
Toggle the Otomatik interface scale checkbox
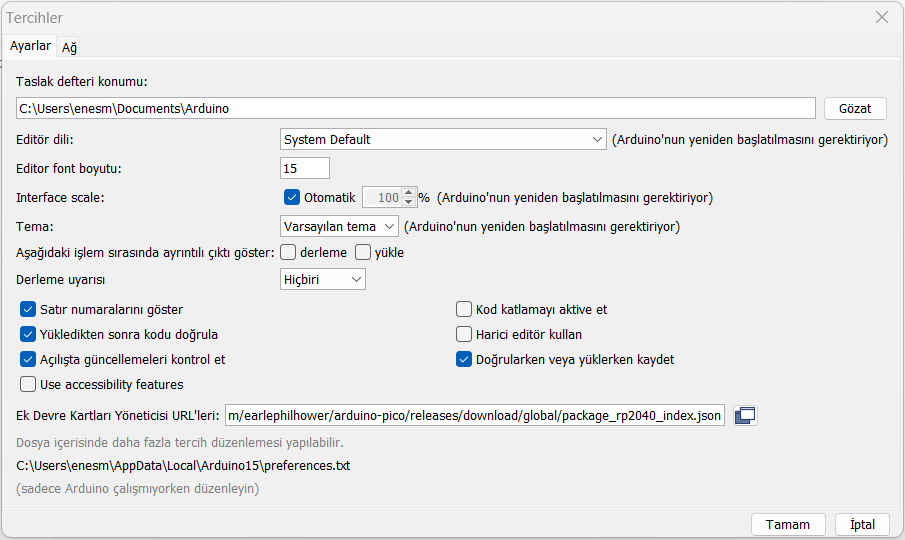[x=292, y=198]
